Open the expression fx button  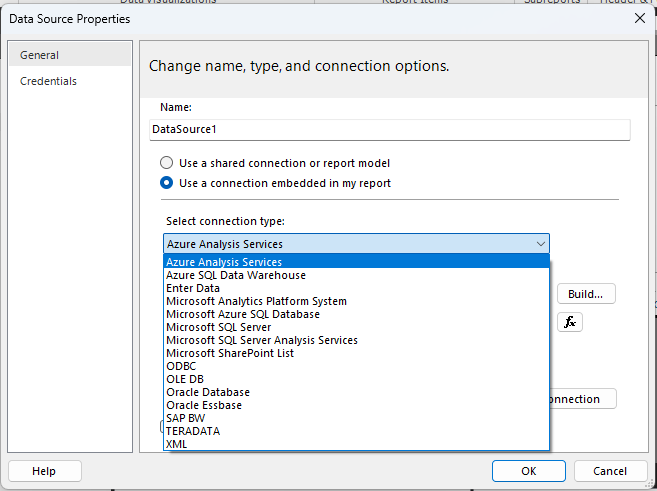click(x=569, y=322)
